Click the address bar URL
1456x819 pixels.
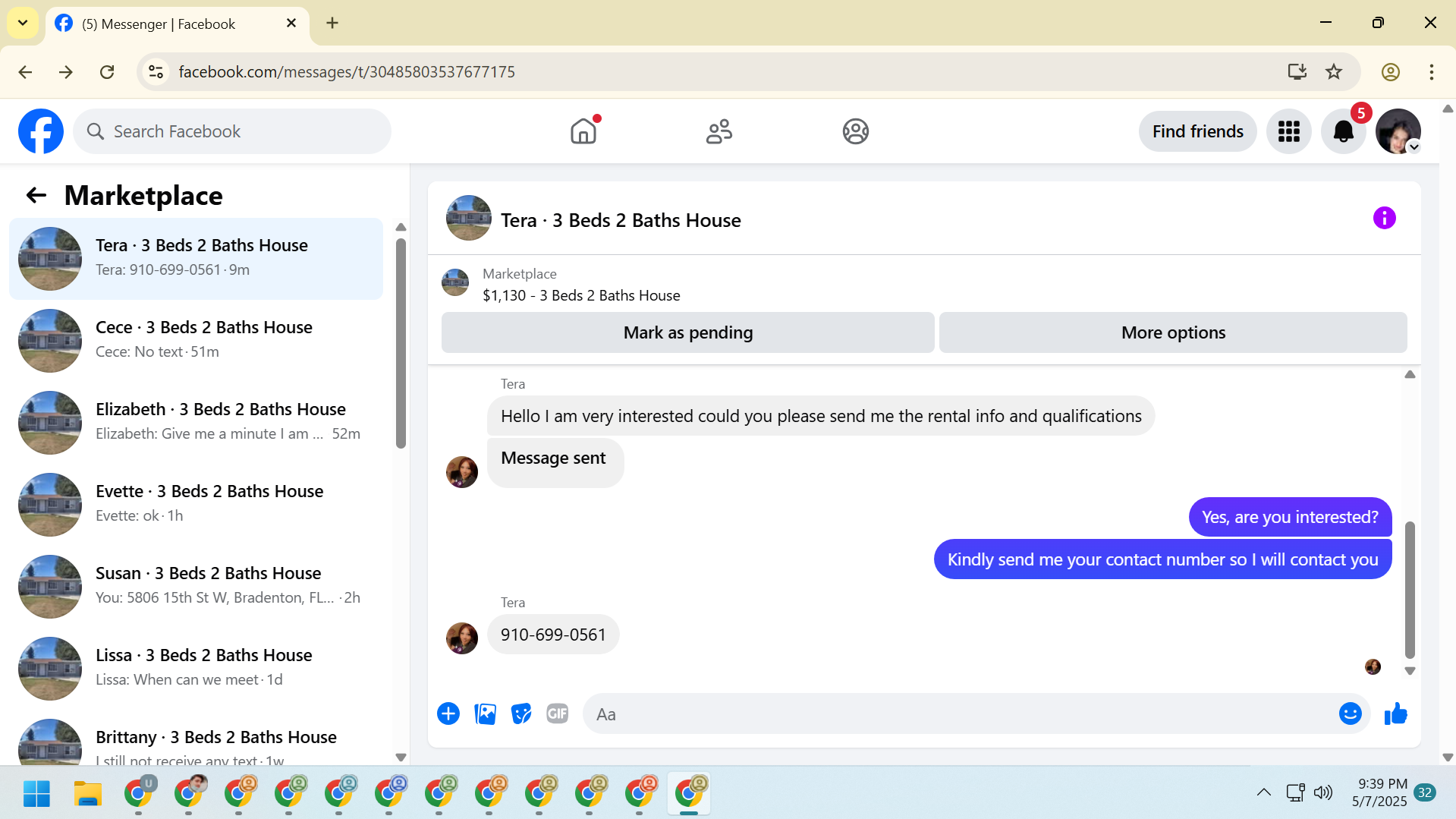click(x=347, y=72)
